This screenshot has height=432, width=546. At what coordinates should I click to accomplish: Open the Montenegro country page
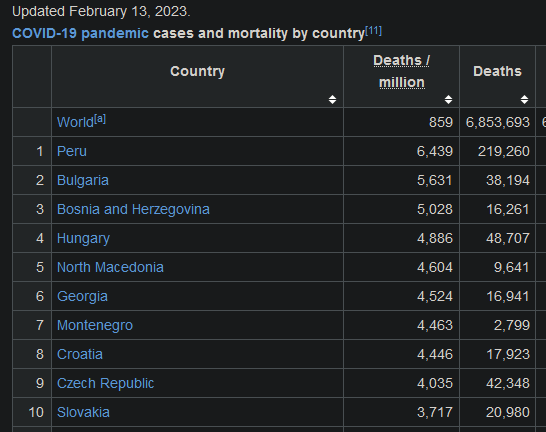(x=95, y=325)
